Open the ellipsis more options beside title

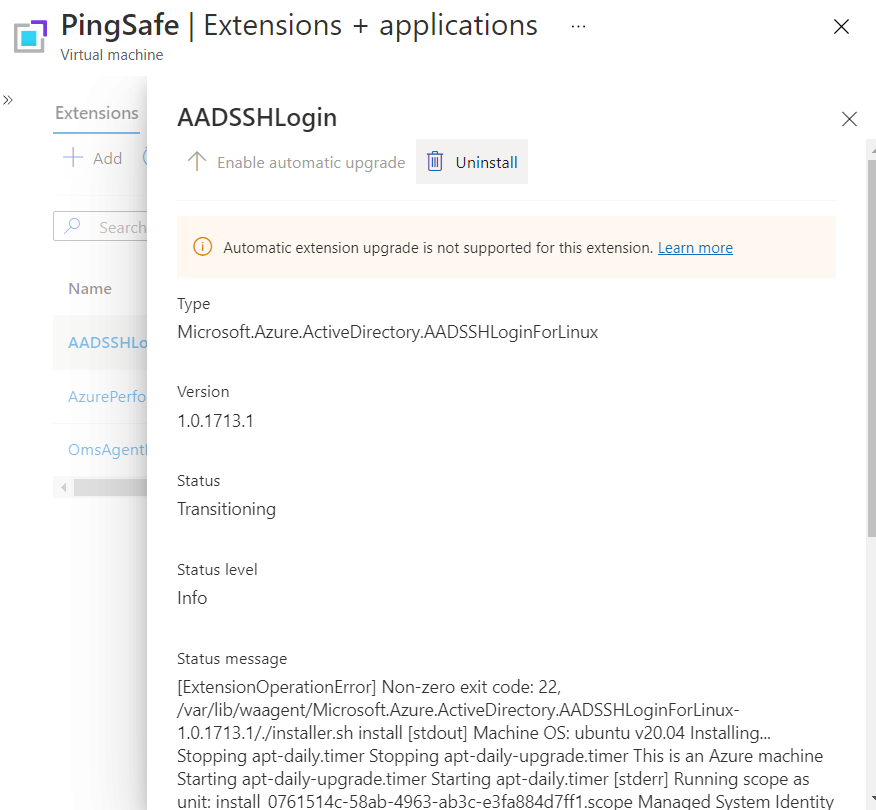[x=578, y=26]
